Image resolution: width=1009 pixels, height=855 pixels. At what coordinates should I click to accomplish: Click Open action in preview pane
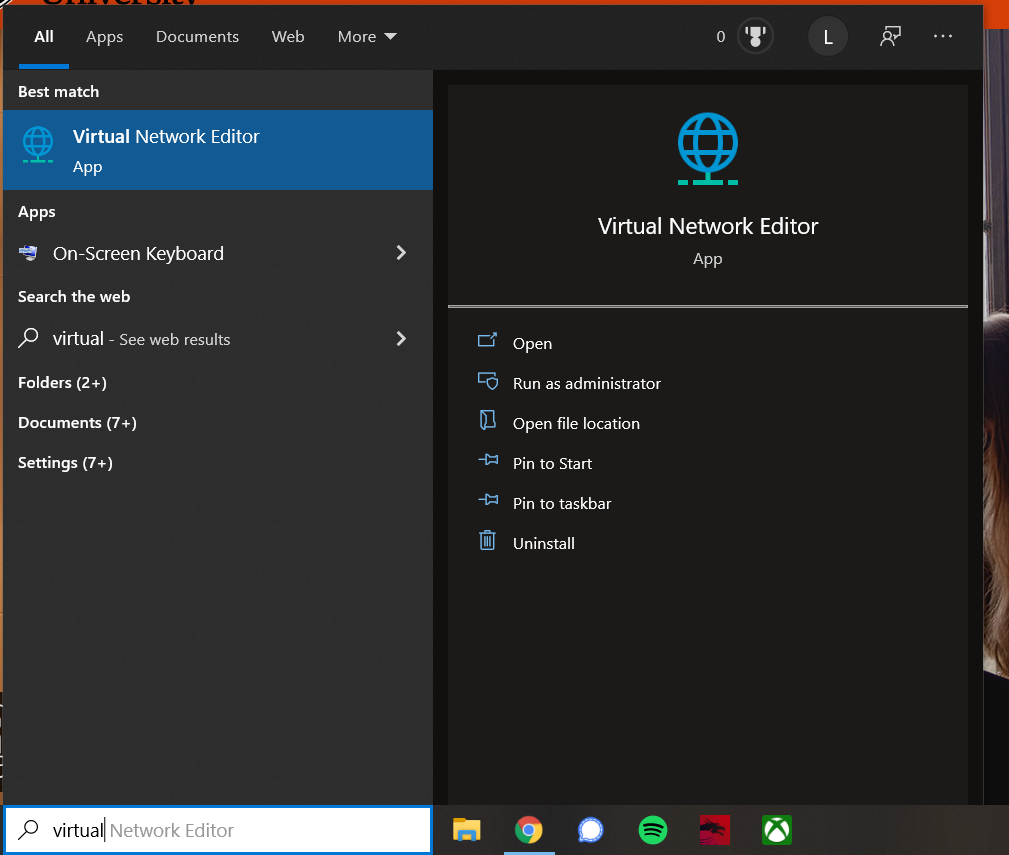point(532,344)
